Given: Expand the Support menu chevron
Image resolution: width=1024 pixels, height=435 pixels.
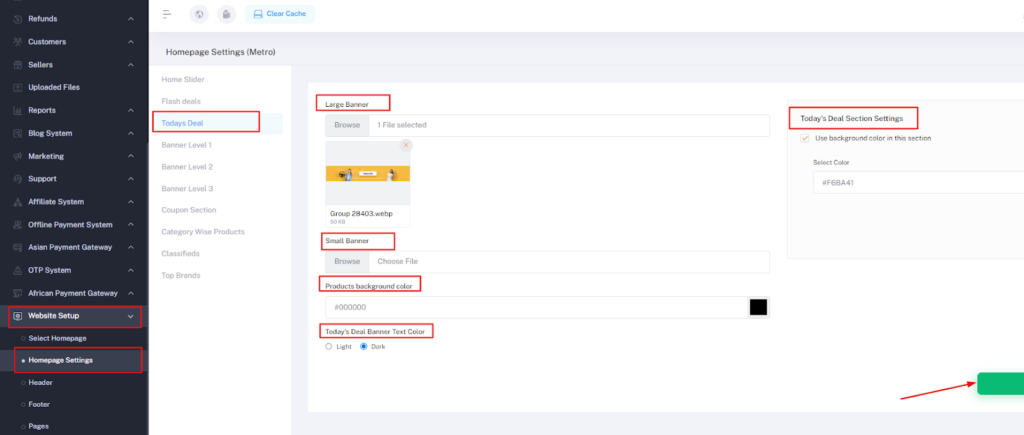Looking at the screenshot, I should [131, 178].
